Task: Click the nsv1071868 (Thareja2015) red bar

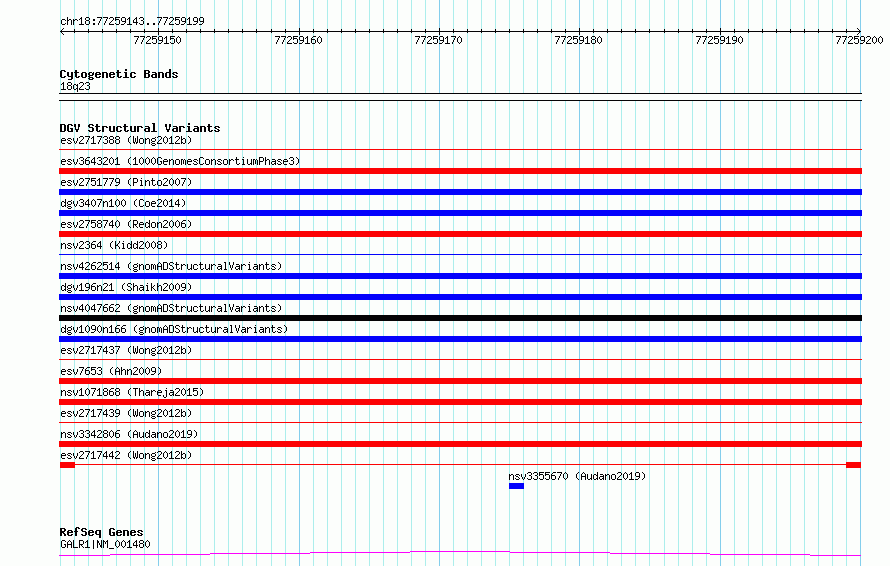Action: click(460, 402)
